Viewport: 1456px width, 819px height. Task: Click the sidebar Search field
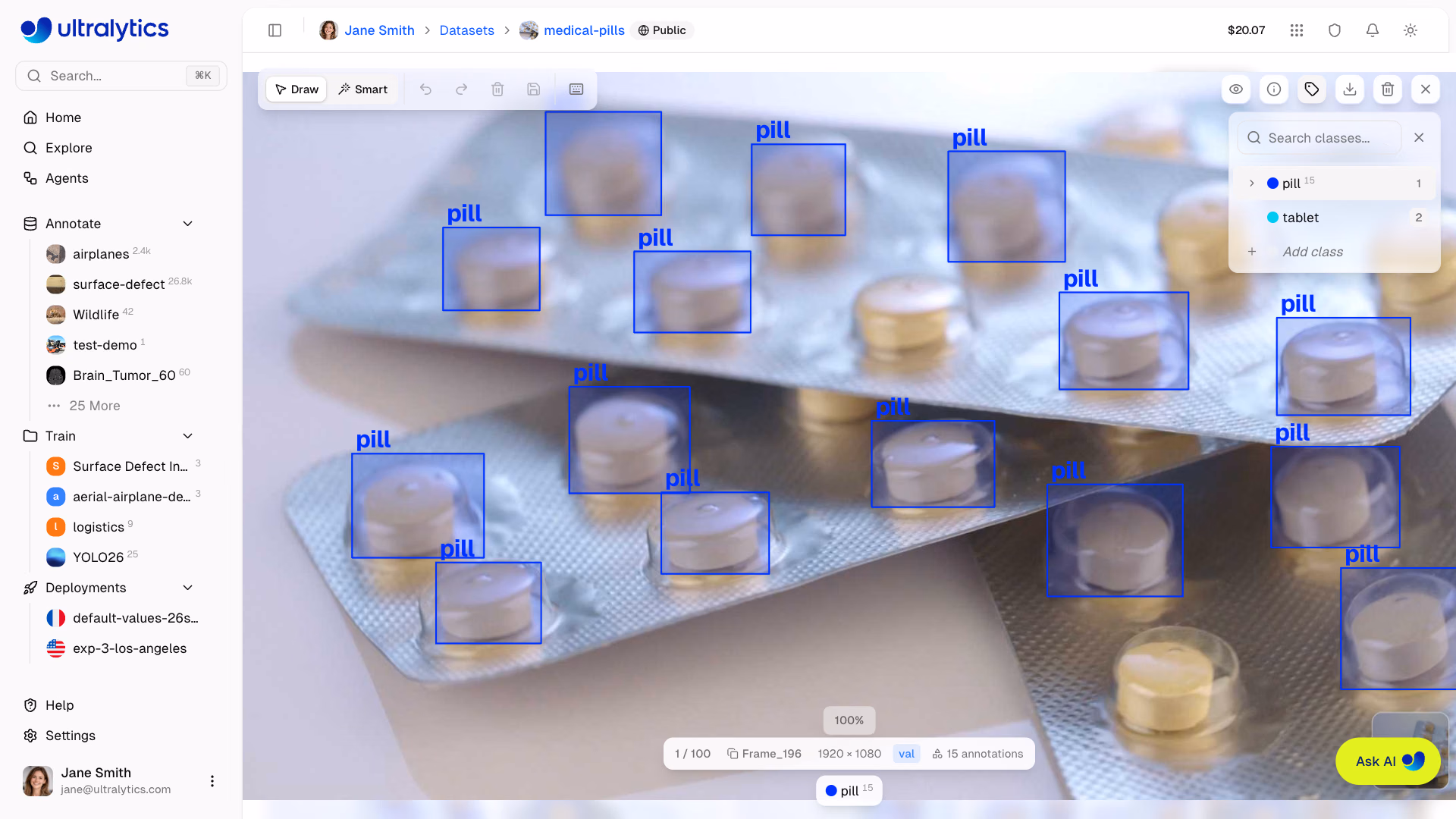(121, 76)
